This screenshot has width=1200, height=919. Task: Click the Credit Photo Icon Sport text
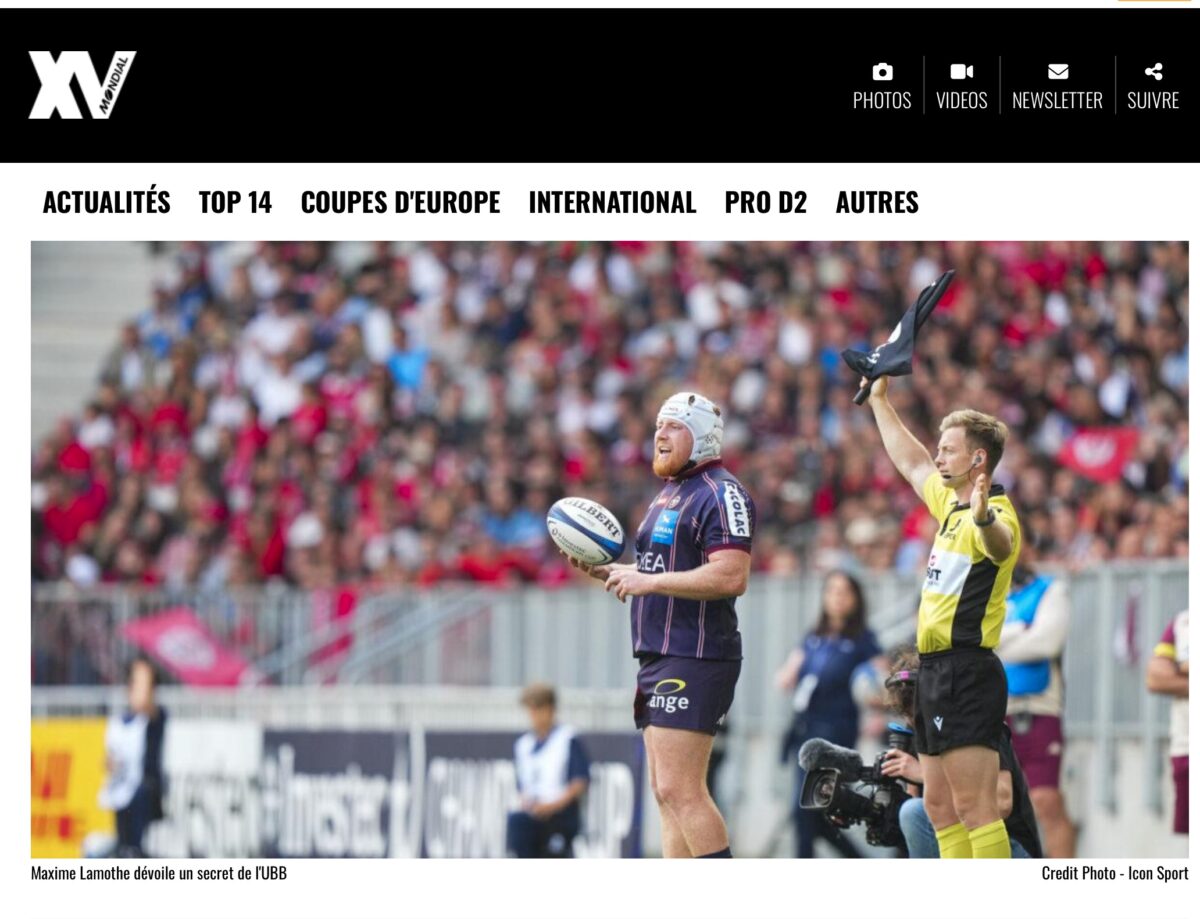(1115, 873)
